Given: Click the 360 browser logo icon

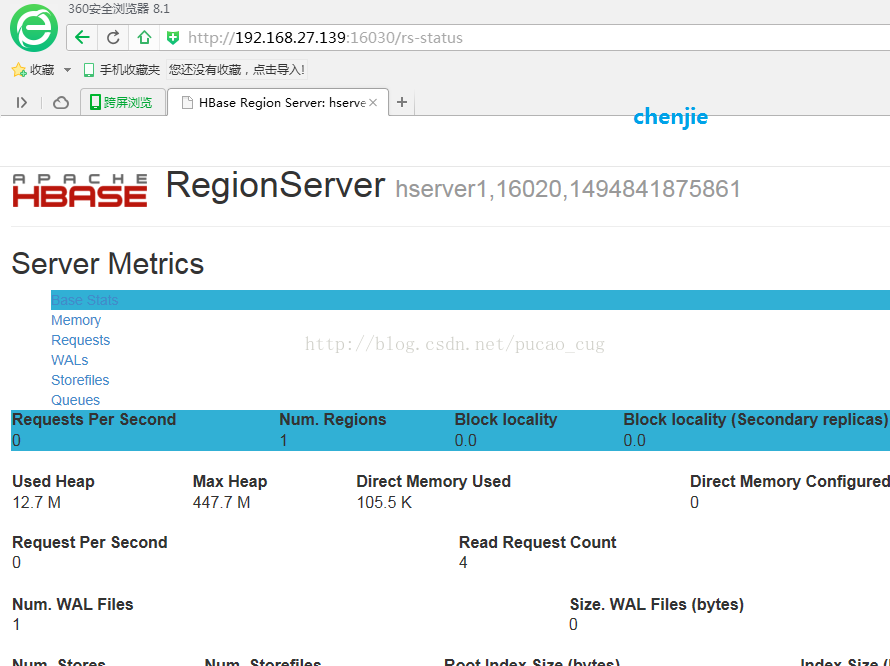Looking at the screenshot, I should 33,28.
